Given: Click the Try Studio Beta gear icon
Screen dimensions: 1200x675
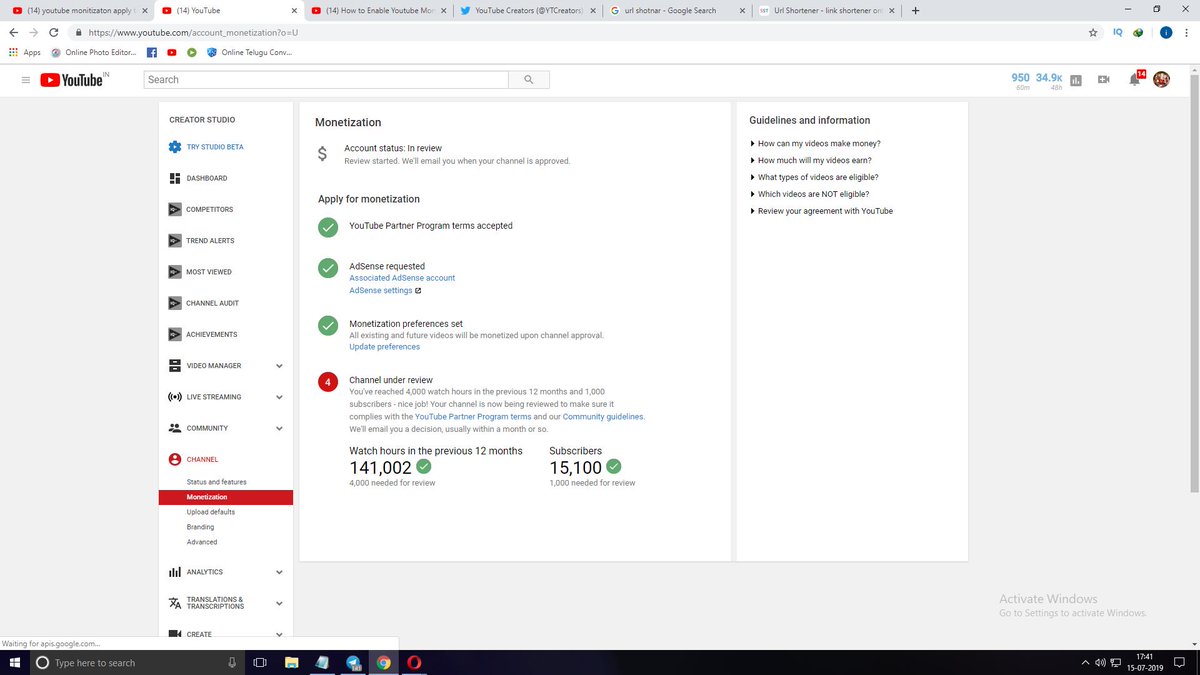Looking at the screenshot, I should (175, 147).
